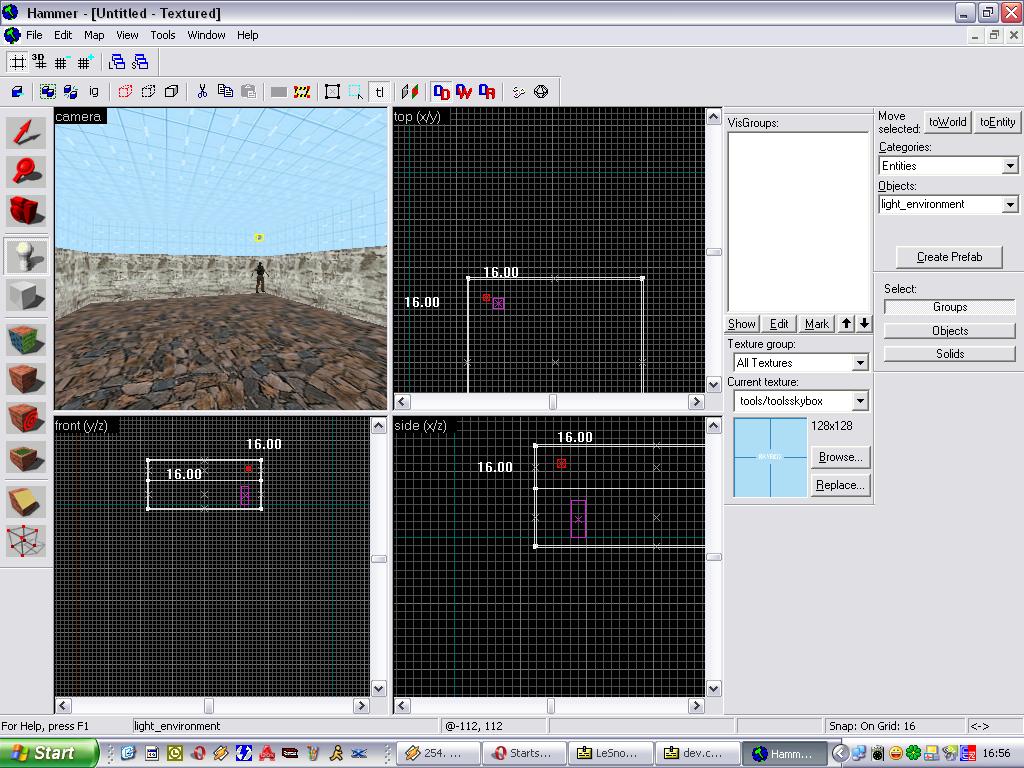1024x768 pixels.
Task: Click the Browse... texture button
Action: pos(840,457)
